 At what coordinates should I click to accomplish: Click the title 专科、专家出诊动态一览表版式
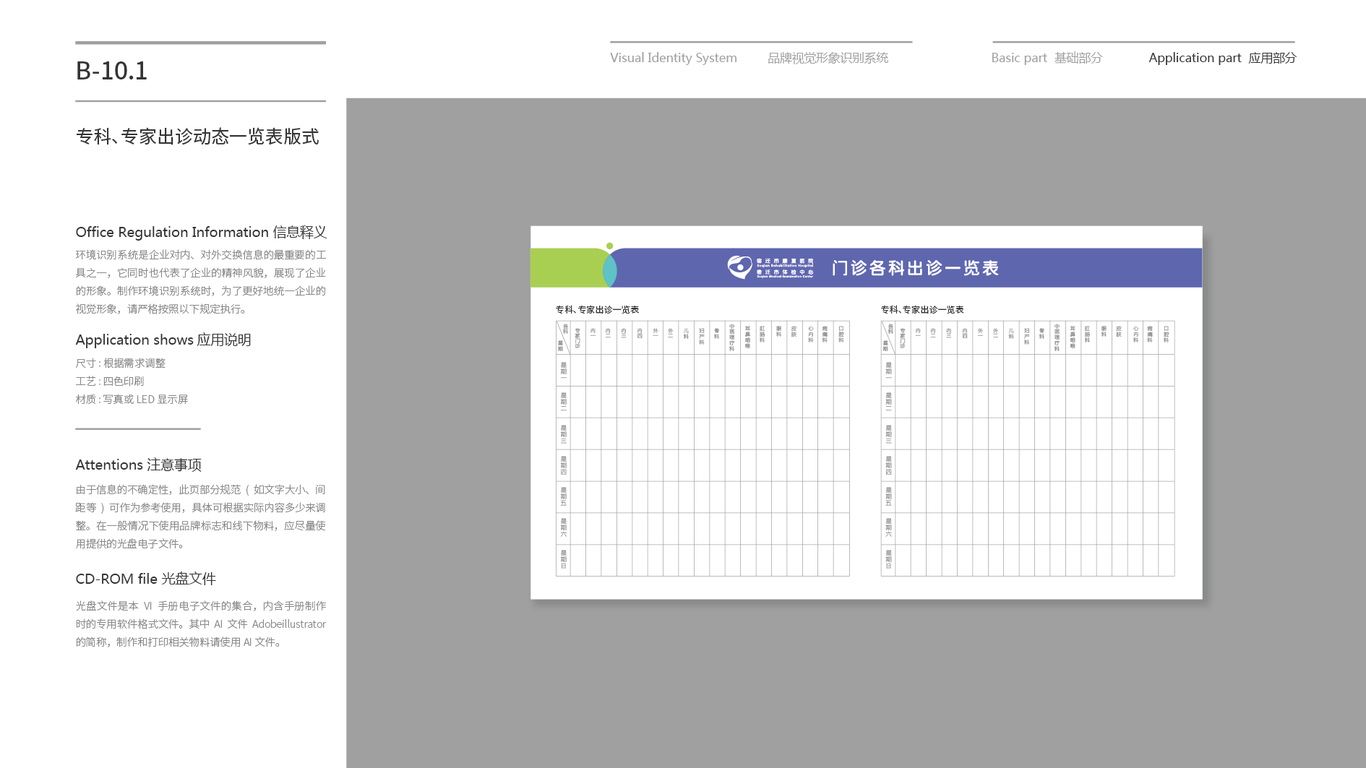pos(197,137)
